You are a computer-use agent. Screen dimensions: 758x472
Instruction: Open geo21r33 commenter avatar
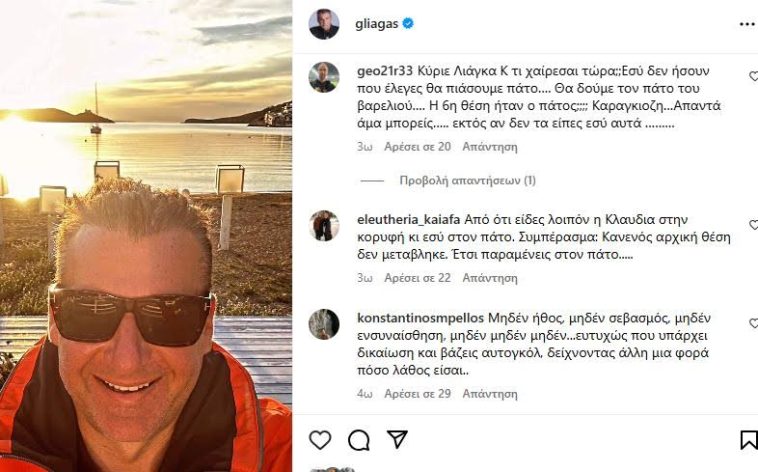pyautogui.click(x=324, y=77)
